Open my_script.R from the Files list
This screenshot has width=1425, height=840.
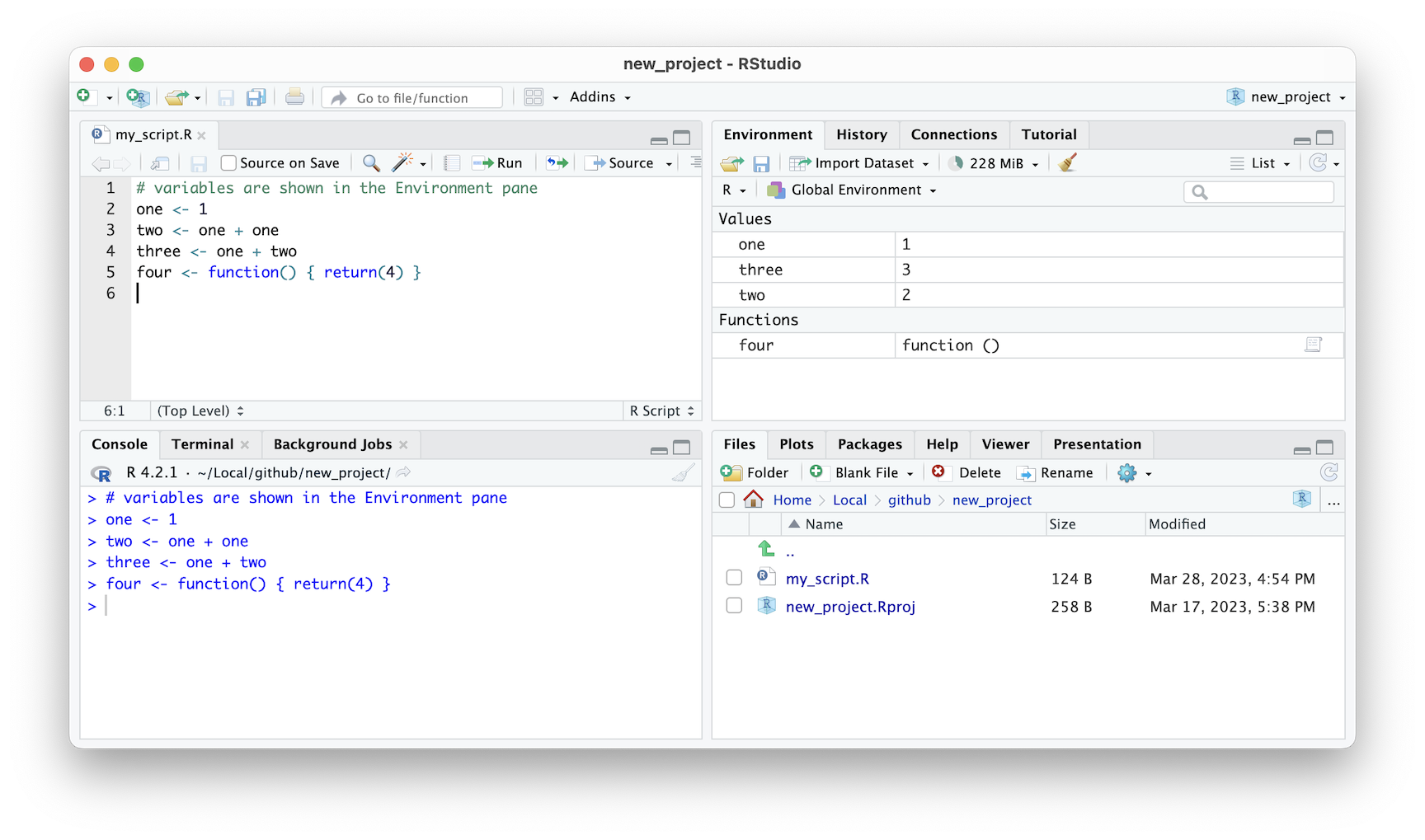827,579
